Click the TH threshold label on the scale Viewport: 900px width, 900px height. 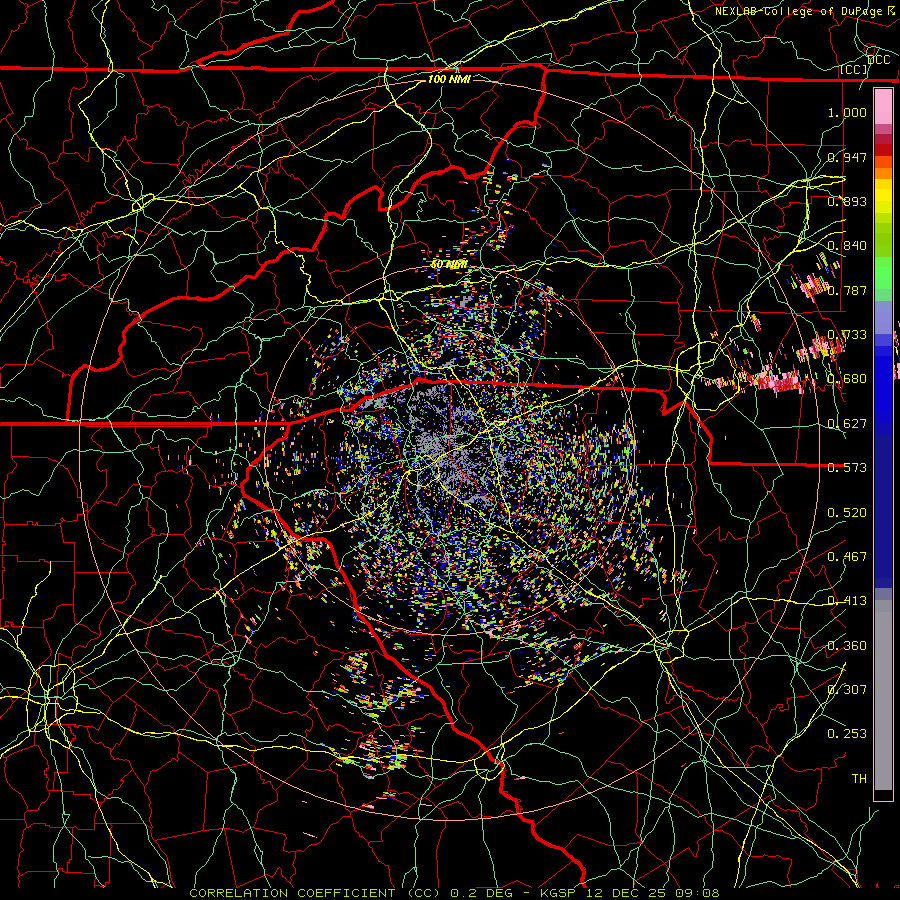coord(859,779)
